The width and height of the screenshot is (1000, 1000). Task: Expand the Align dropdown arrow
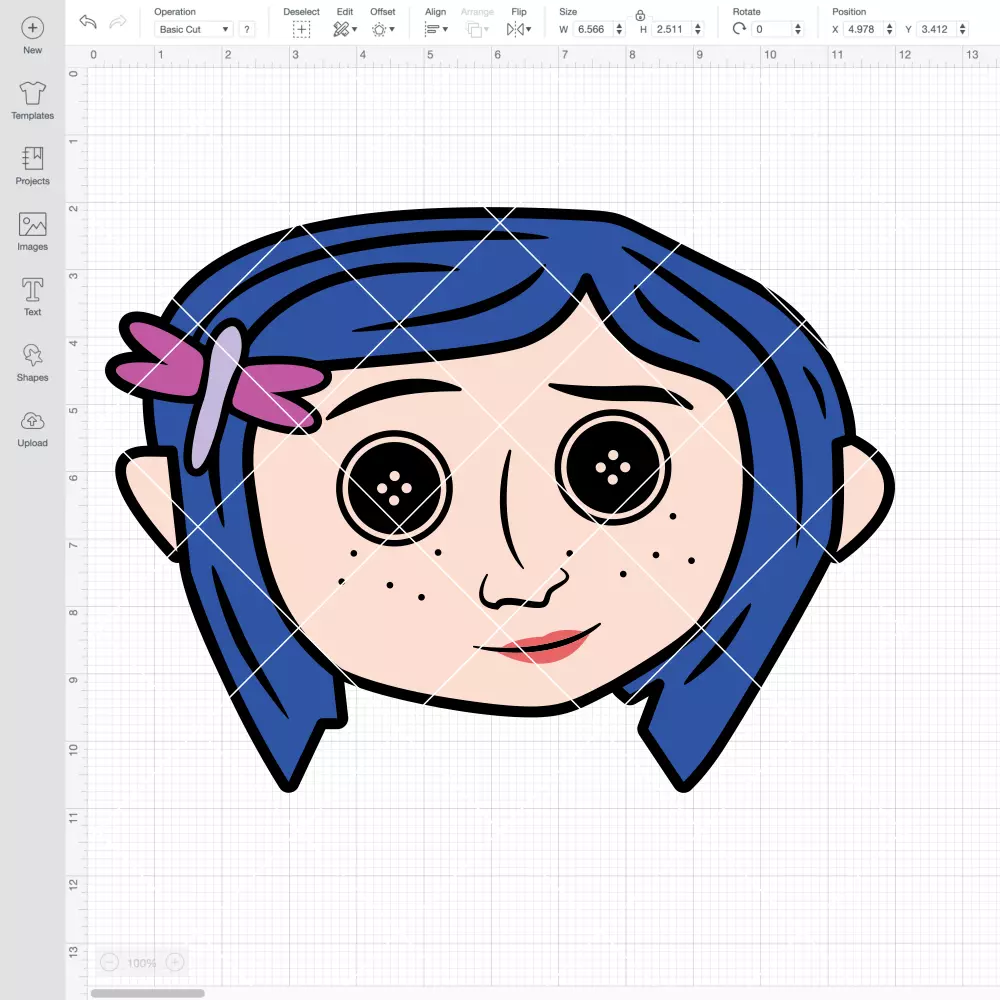click(445, 29)
